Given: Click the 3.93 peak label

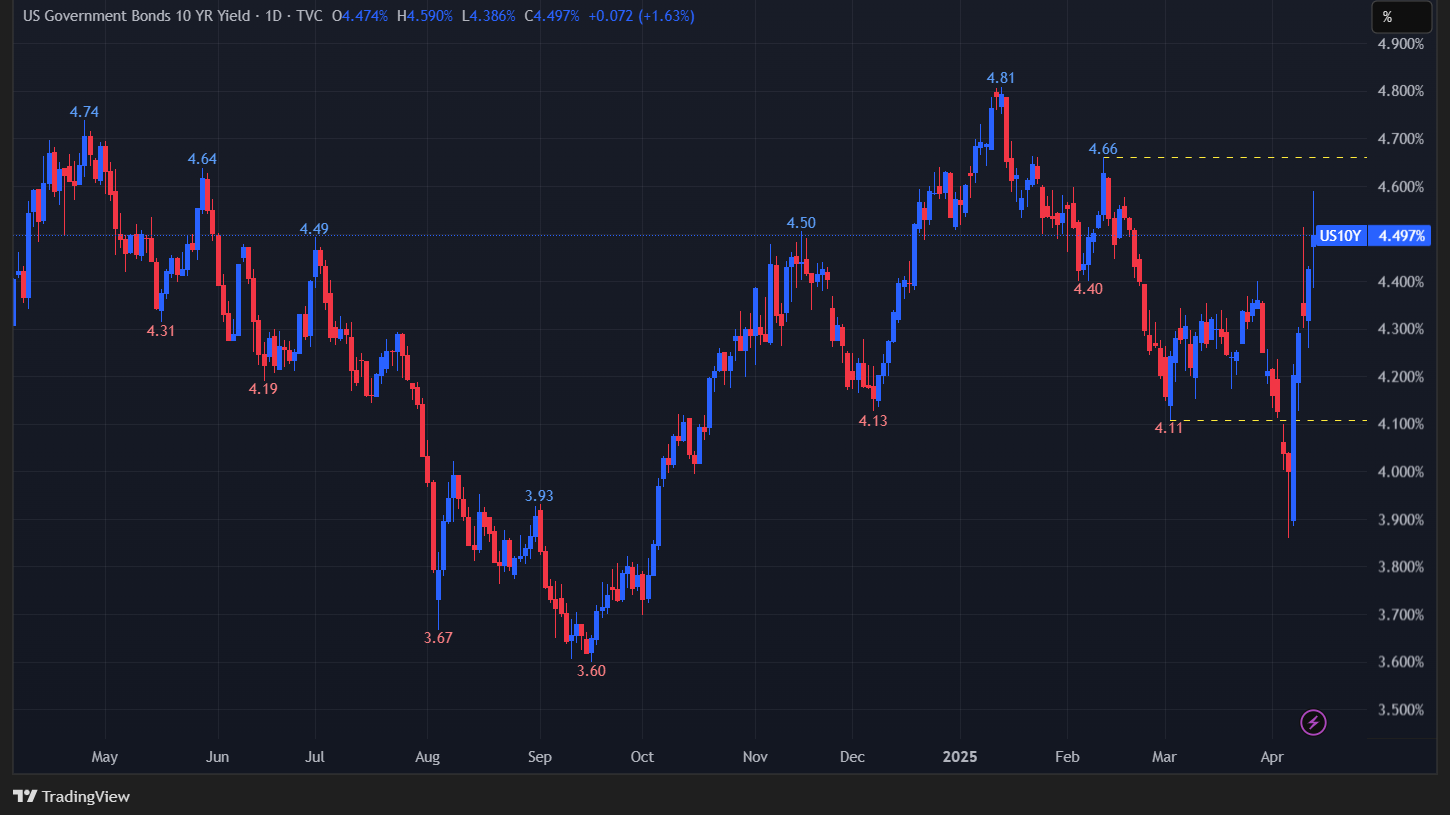Looking at the screenshot, I should 539,496.
